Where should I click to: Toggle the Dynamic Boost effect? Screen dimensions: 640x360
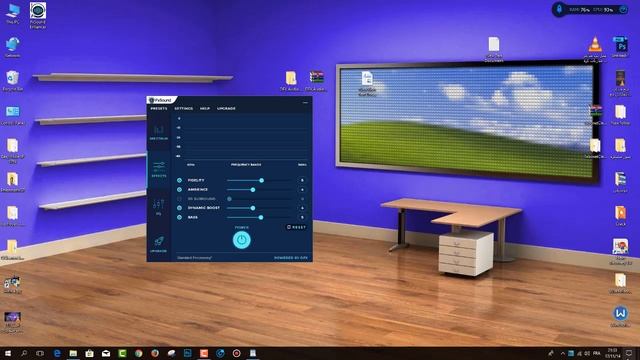179,208
